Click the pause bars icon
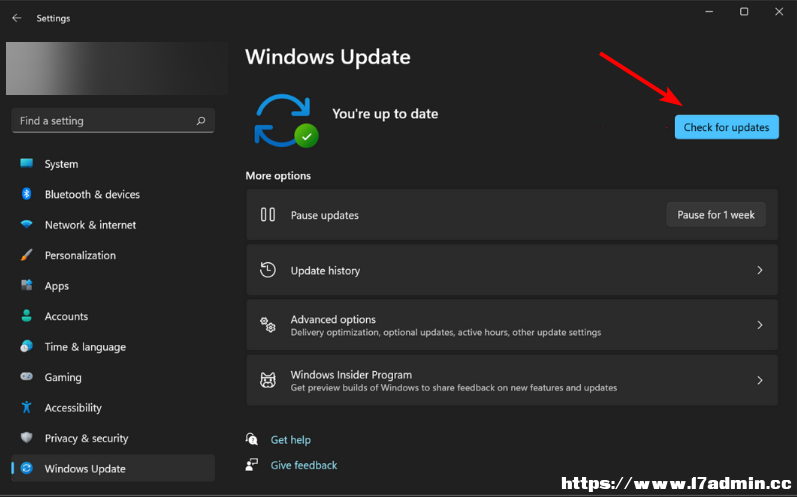Viewport: 797px width, 497px height. coord(268,215)
